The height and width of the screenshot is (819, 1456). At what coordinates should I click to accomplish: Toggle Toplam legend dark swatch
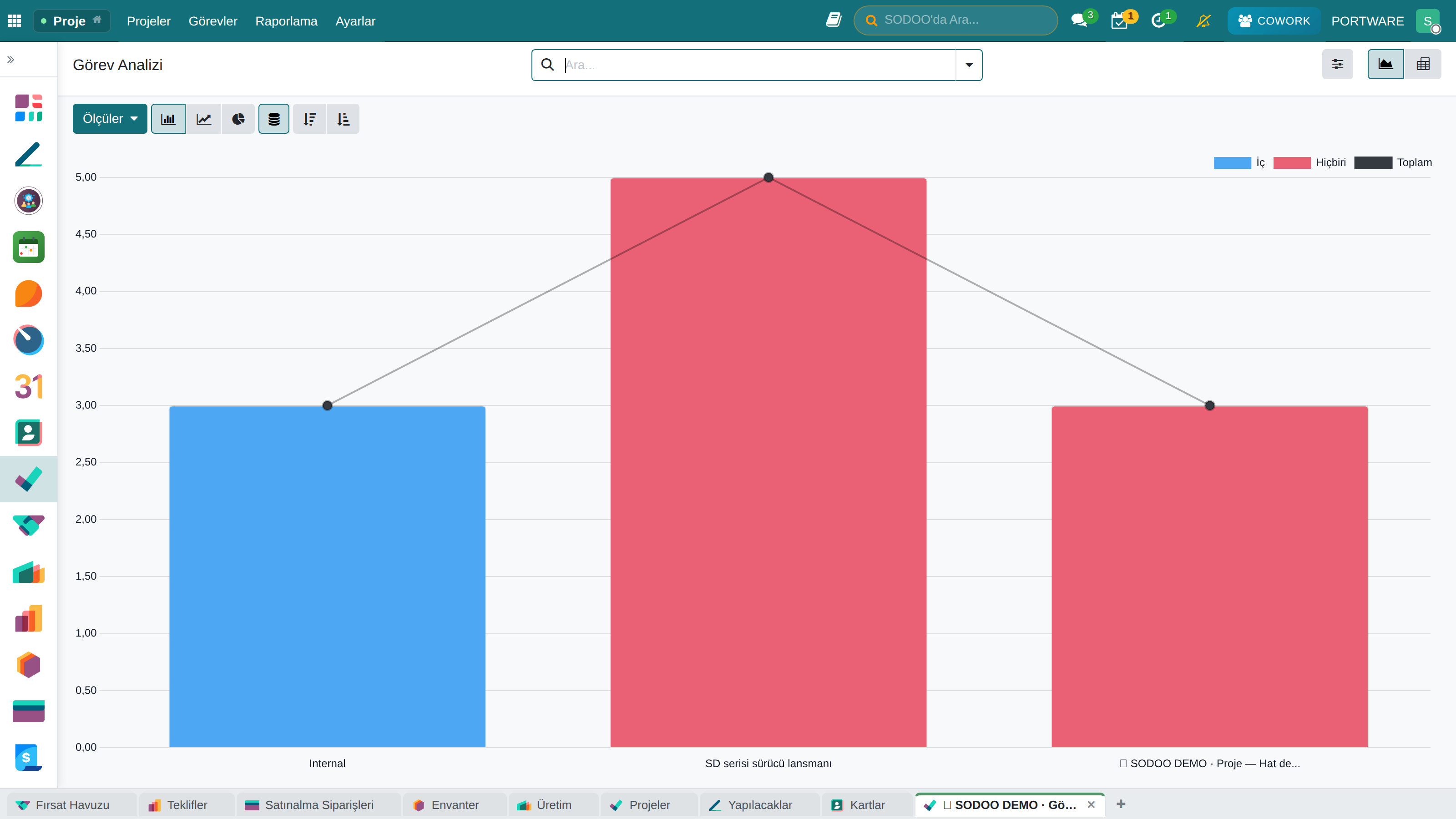[x=1374, y=163]
